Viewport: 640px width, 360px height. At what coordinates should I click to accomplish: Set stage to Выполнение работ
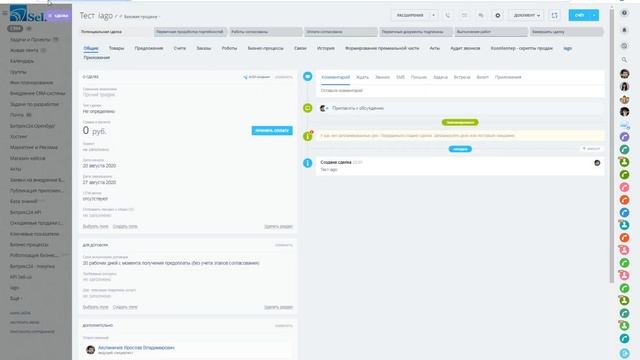pos(491,32)
